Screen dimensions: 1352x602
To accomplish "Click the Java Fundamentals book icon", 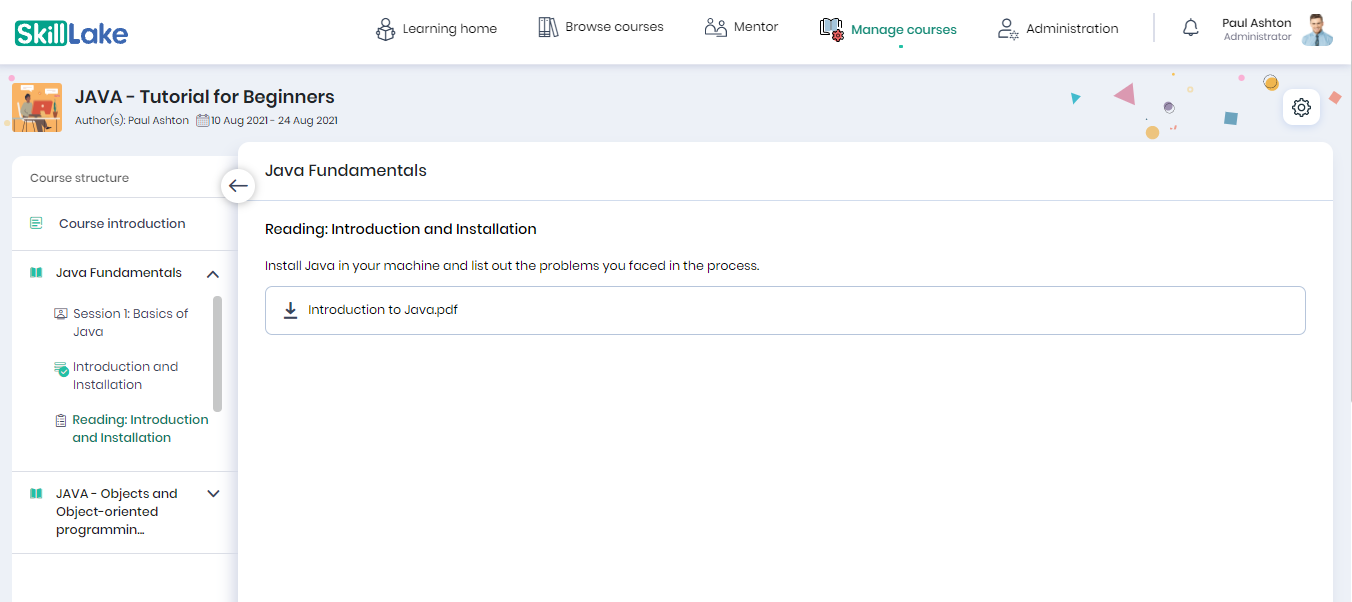I will tap(36, 273).
